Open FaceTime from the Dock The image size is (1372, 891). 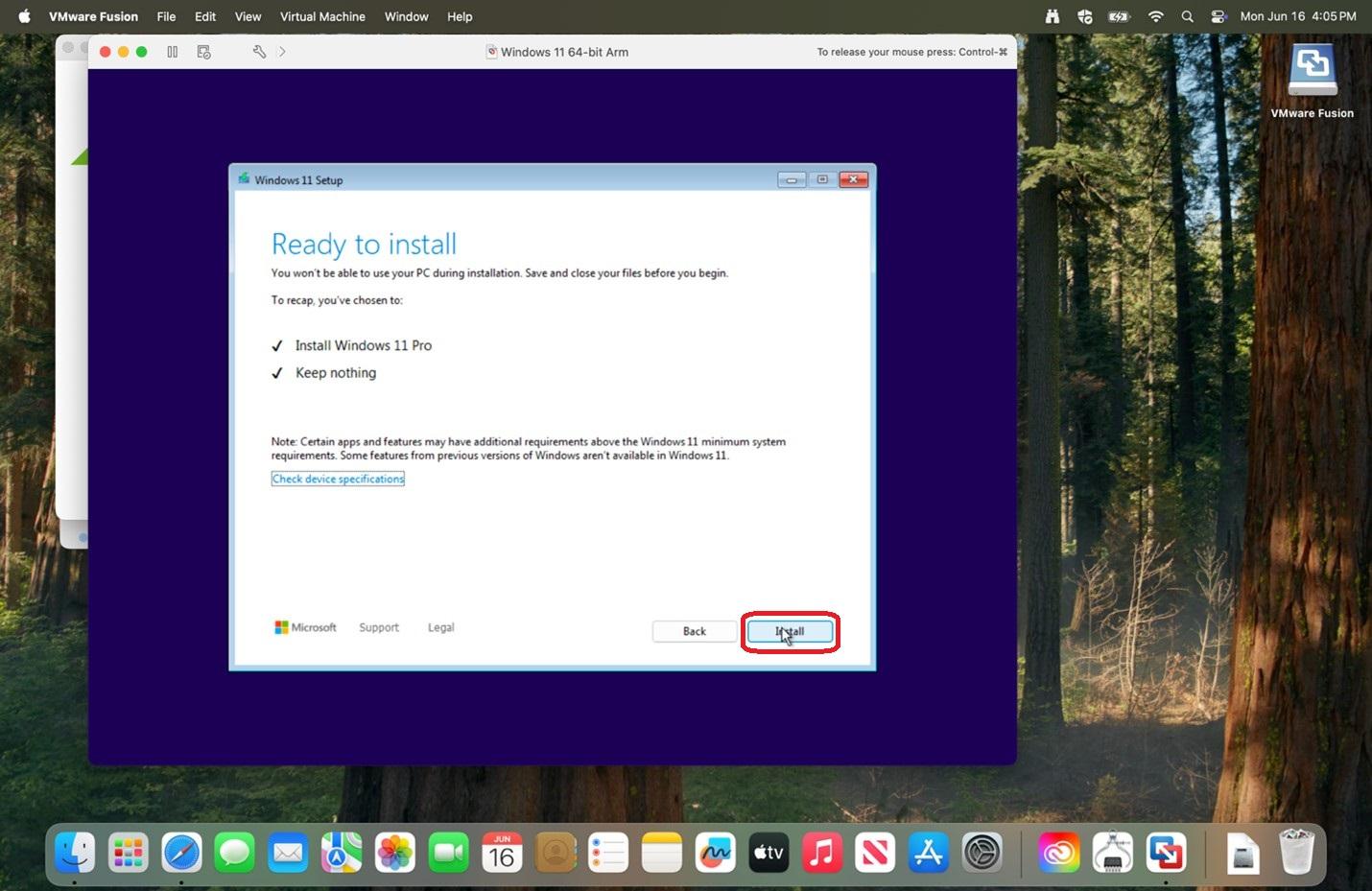(448, 852)
